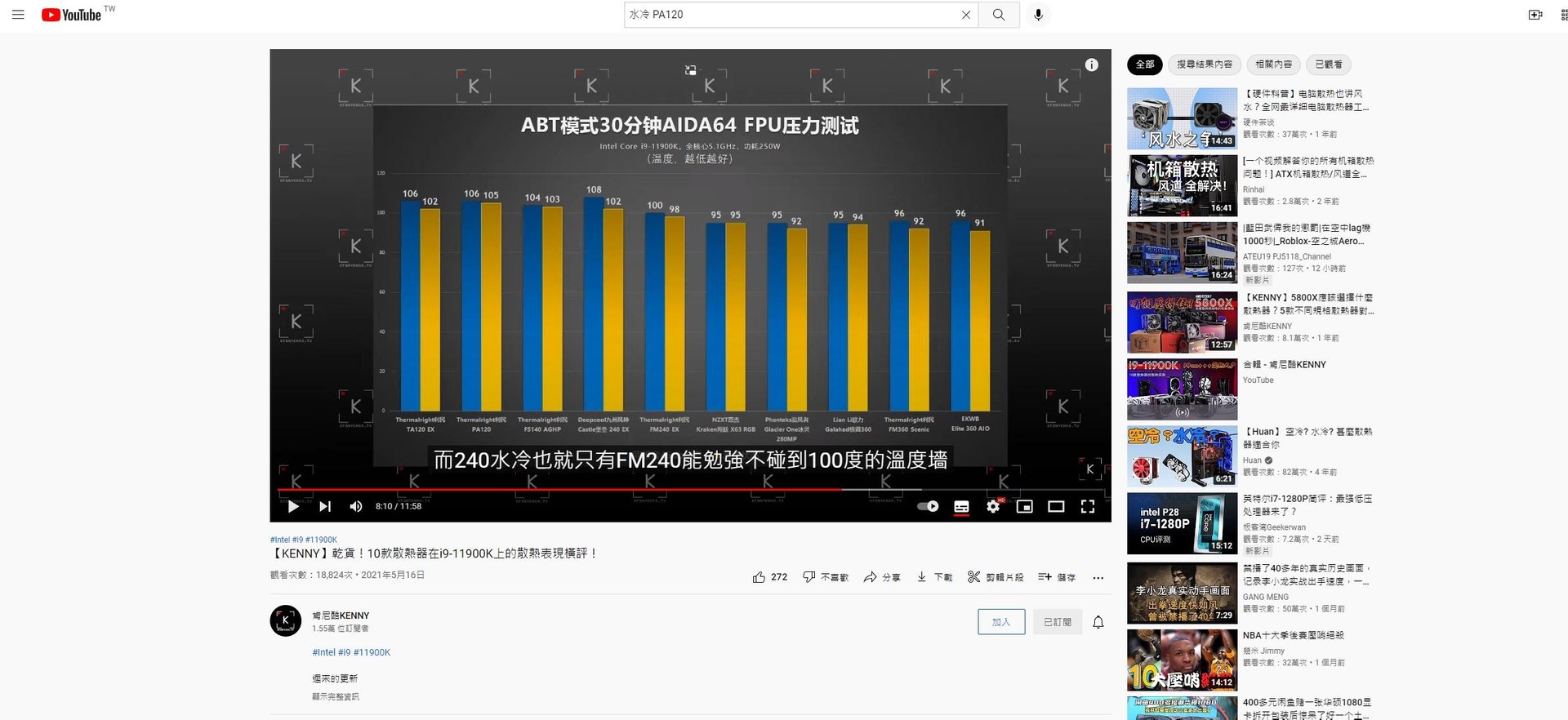Click the magnifier search button

pos(999,15)
